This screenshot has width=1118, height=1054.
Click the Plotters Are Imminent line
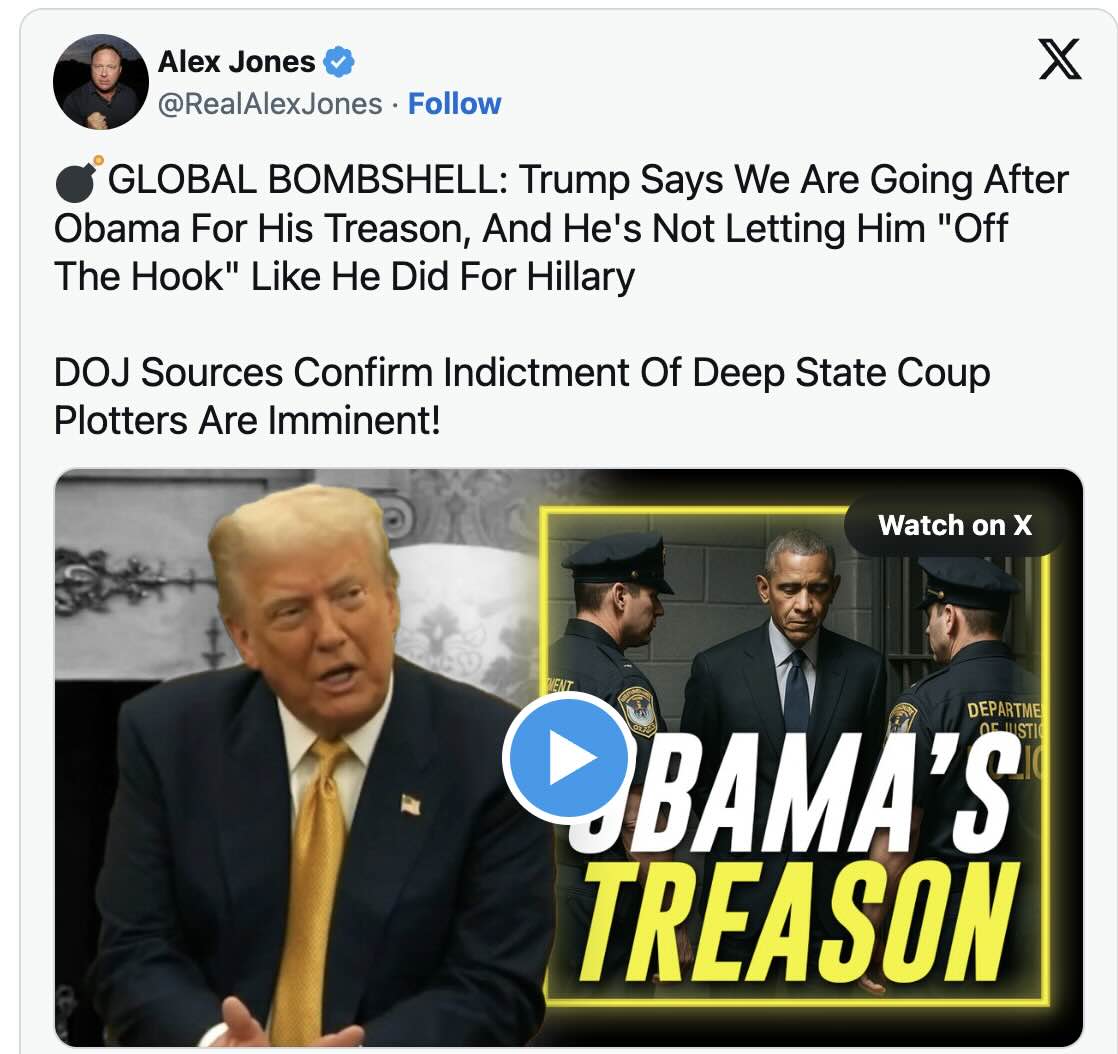[247, 420]
